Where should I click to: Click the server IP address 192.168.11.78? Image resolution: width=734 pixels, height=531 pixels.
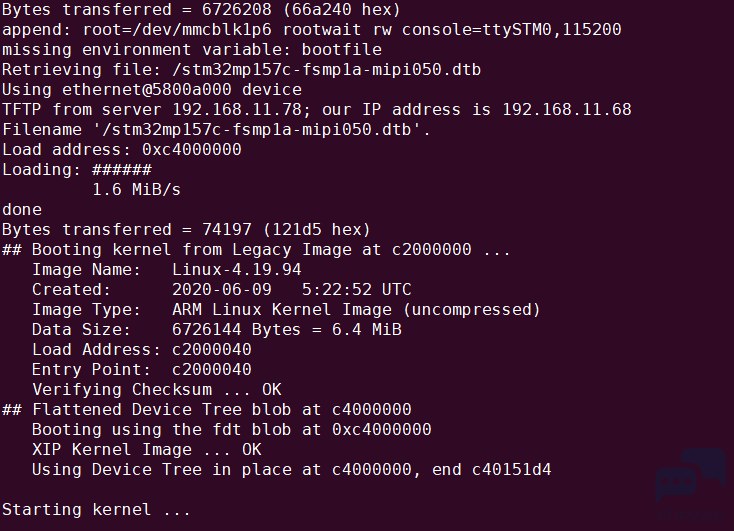click(237, 110)
